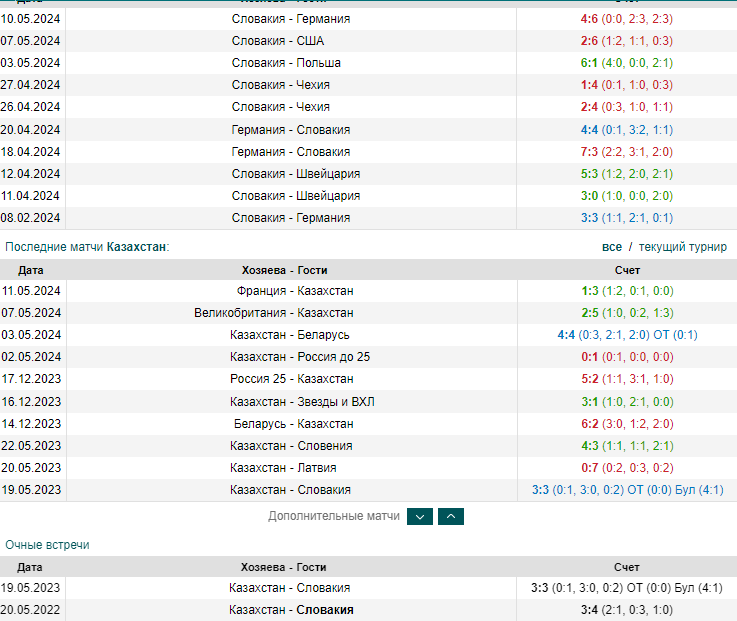Screen dimensions: 737x621
Task: Click score 2:6 (1:2, 1:1, 0:3)
Action: click(627, 41)
